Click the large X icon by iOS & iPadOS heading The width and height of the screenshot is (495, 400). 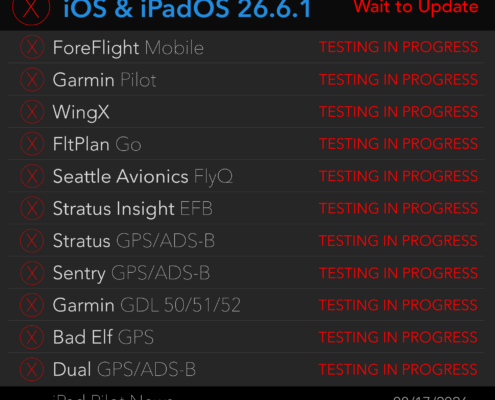pyautogui.click(x=31, y=8)
